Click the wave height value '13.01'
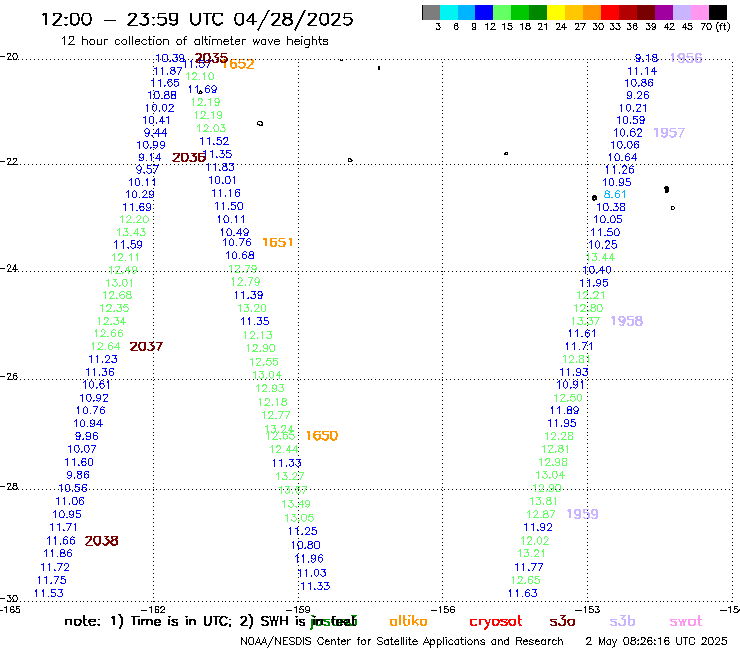The height and width of the screenshot is (650, 740). pyautogui.click(x=119, y=283)
